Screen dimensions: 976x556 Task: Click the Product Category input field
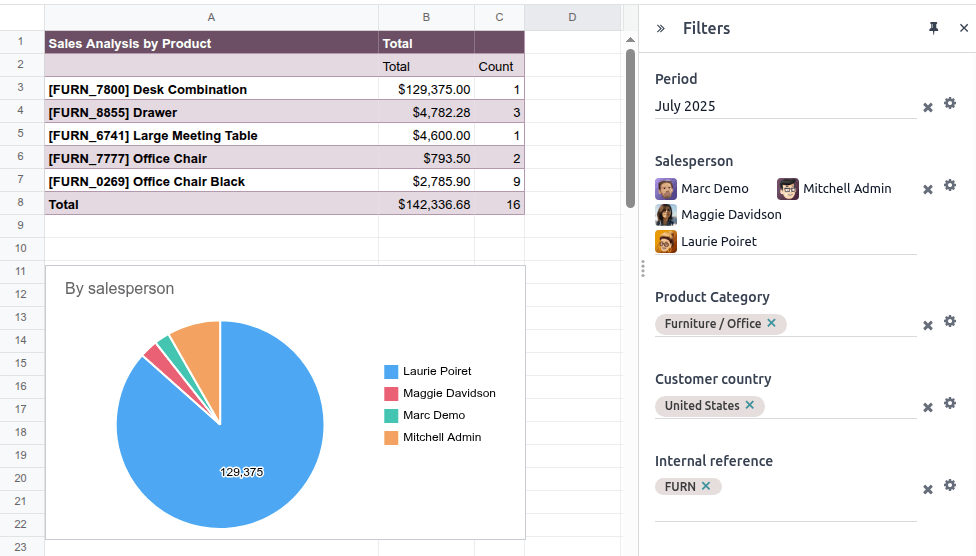click(850, 324)
